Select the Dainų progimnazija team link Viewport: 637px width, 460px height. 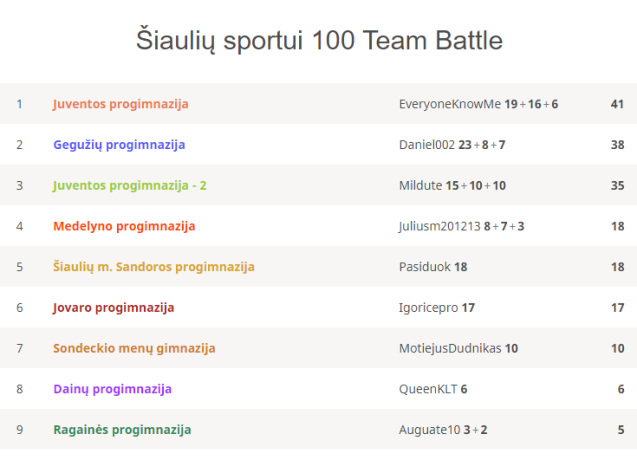click(x=112, y=389)
